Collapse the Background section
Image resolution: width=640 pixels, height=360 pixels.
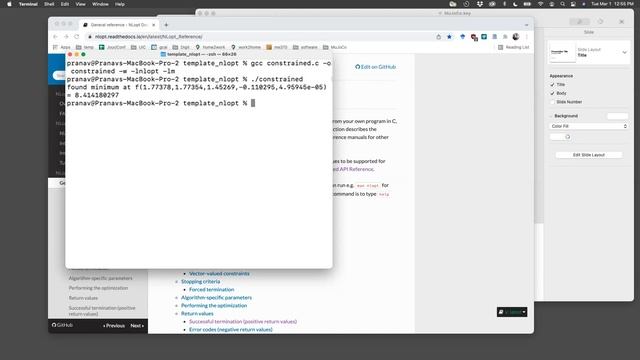click(551, 116)
